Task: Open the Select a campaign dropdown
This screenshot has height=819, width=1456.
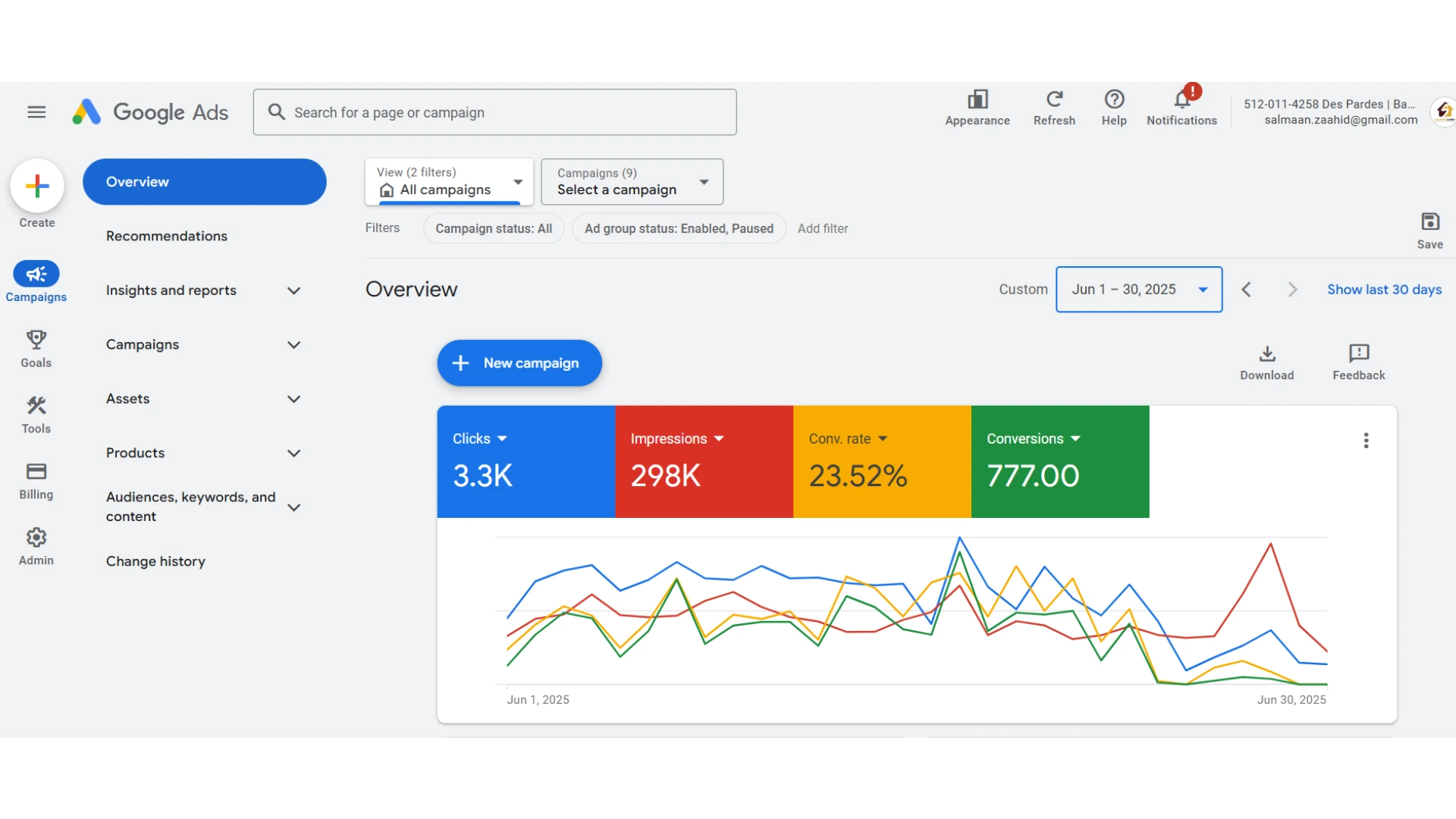Action: 632,182
